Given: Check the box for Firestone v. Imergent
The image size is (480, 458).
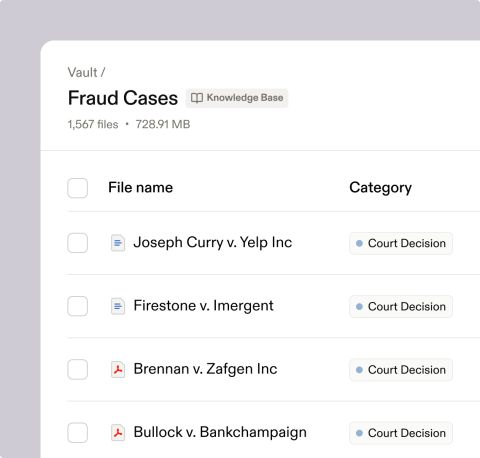Looking at the screenshot, I should (78, 306).
